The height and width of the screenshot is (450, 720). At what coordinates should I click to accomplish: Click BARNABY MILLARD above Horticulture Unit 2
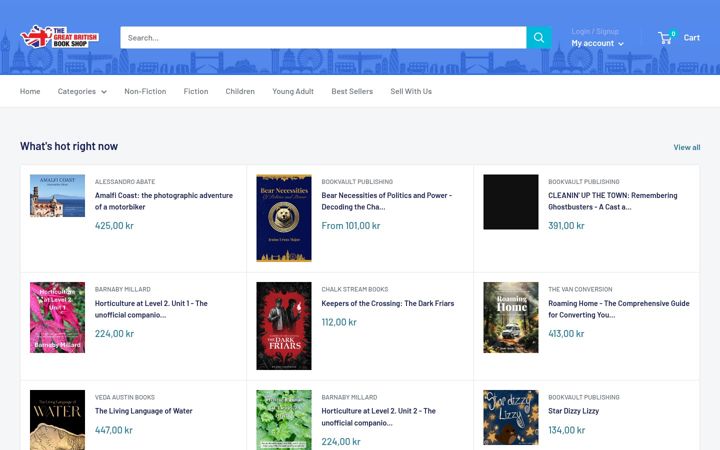click(x=349, y=397)
